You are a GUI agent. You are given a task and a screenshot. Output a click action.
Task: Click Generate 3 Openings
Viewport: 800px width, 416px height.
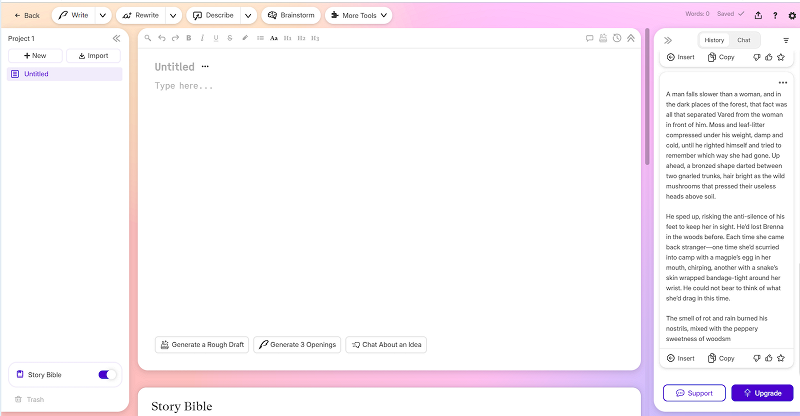pyautogui.click(x=297, y=345)
